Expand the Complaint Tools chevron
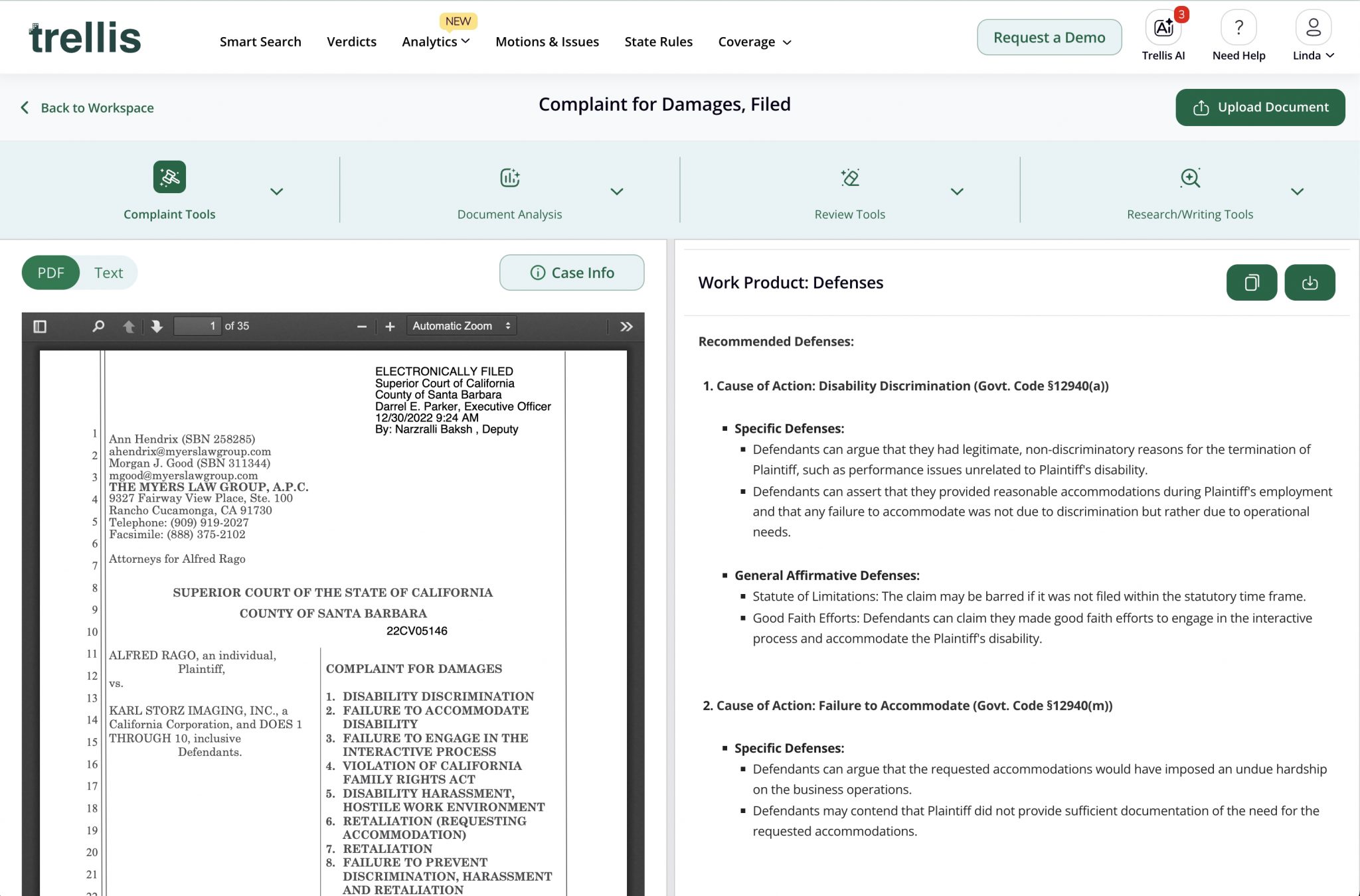This screenshot has height=896, width=1360. click(x=277, y=191)
